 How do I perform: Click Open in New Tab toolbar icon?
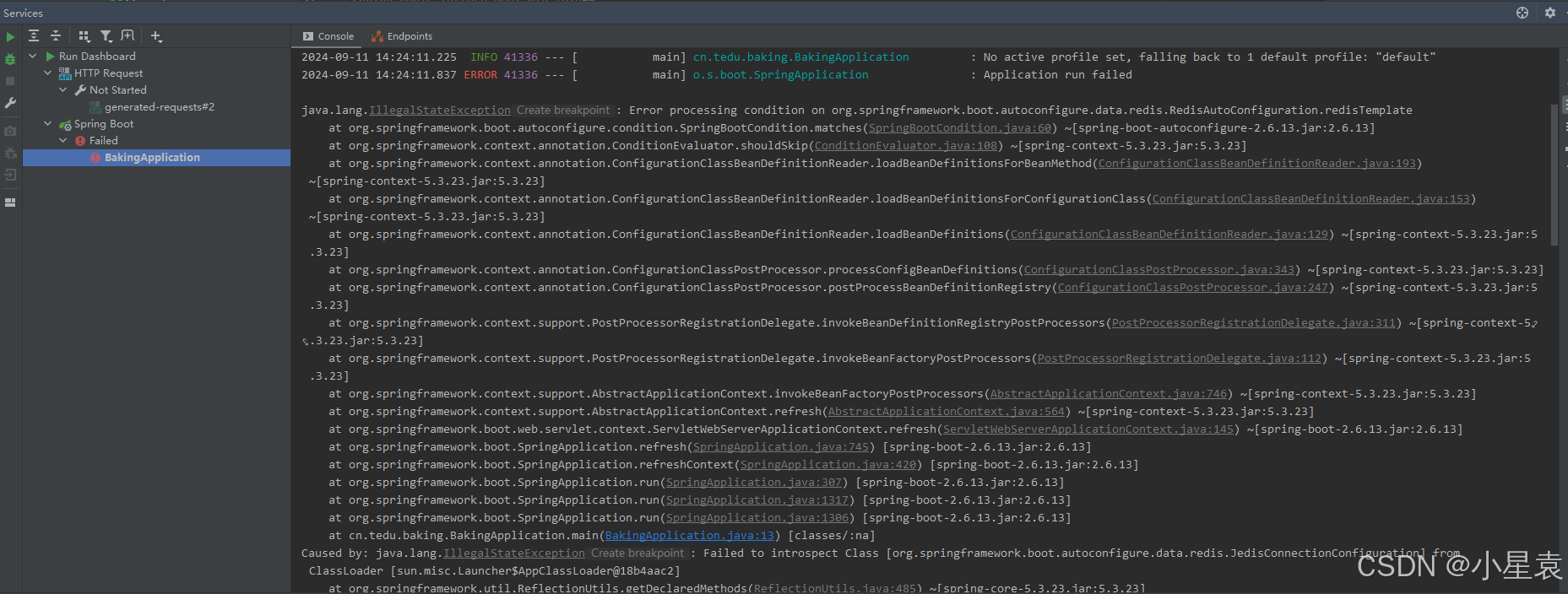click(x=128, y=35)
